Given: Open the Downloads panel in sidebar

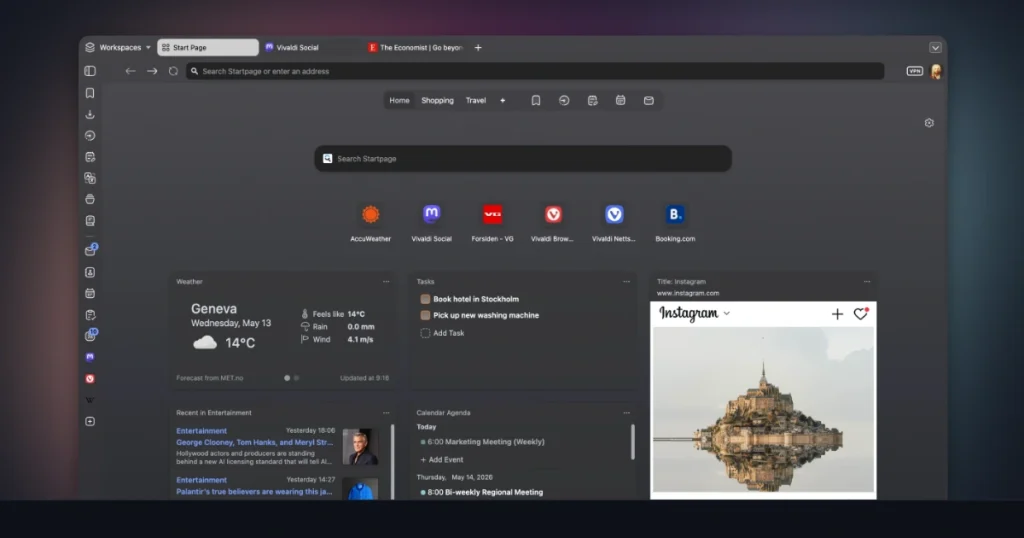Looking at the screenshot, I should (x=90, y=114).
